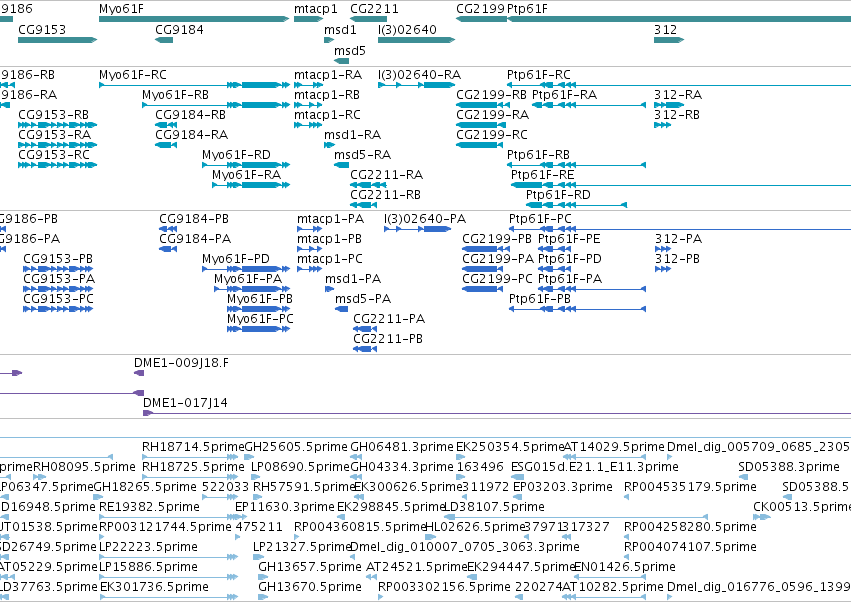Click the l(3)02640 gene label
The image size is (851, 602).
click(x=407, y=29)
